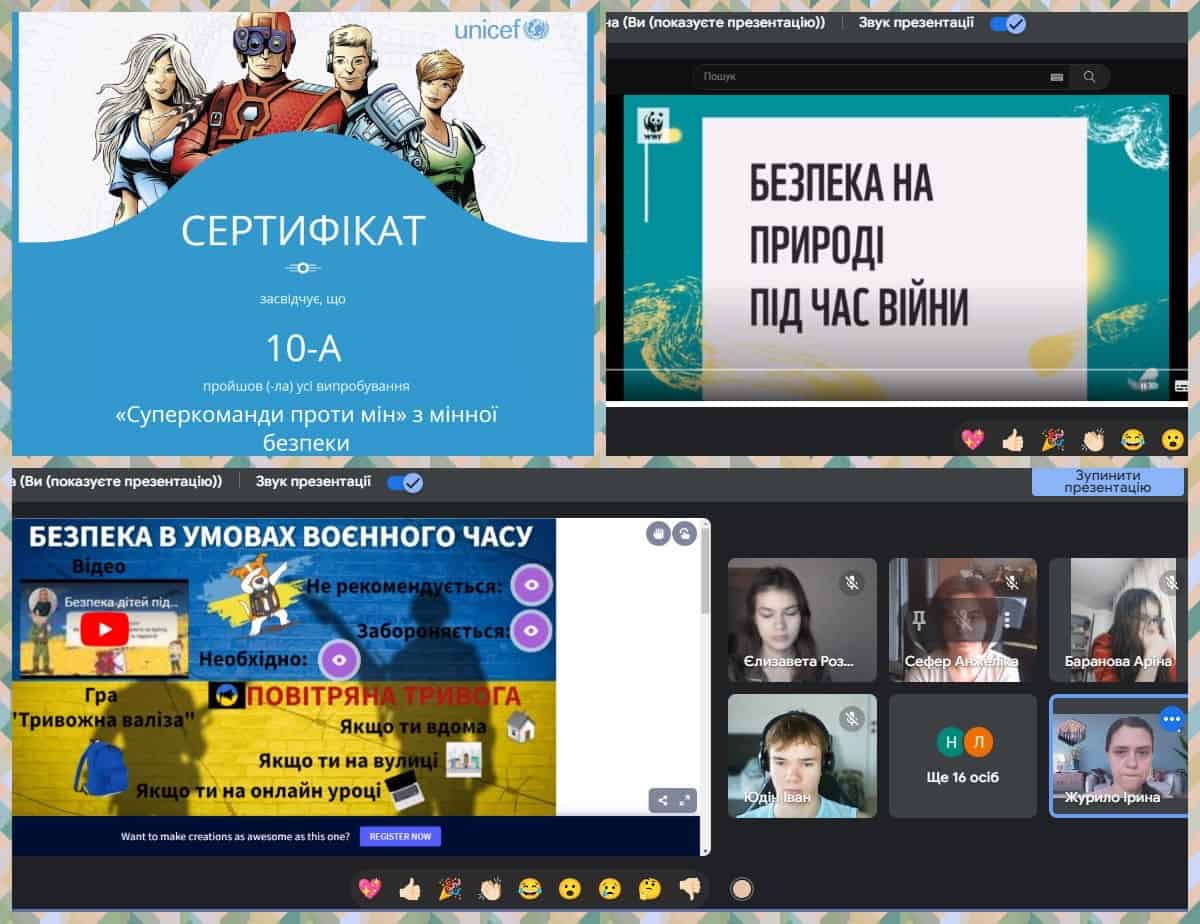The image size is (1200, 924).
Task: Click laptop icon beside Якщо ти на онлайн уроці
Action: pos(405,790)
